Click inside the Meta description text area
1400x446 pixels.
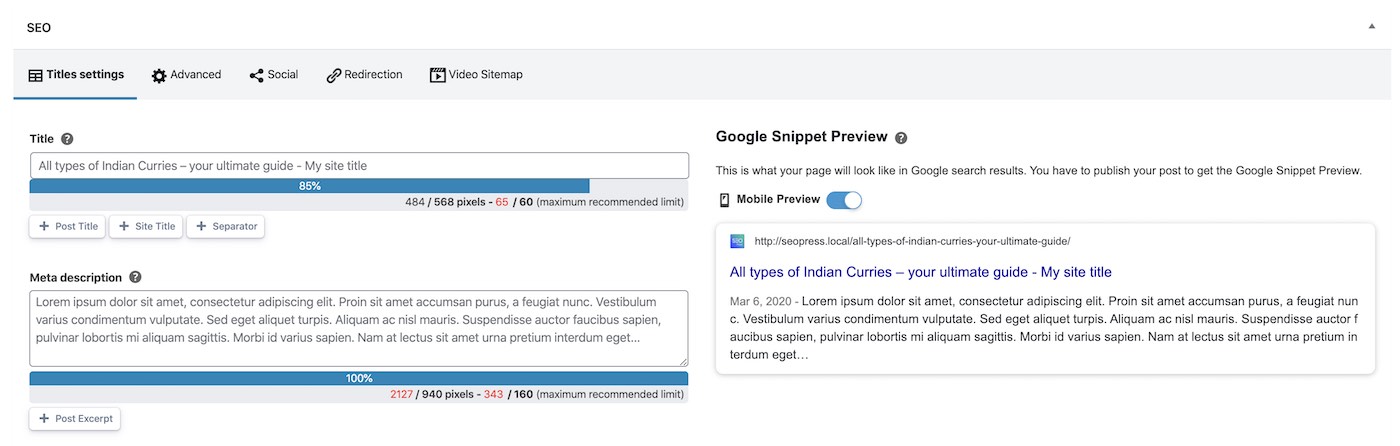click(x=359, y=328)
